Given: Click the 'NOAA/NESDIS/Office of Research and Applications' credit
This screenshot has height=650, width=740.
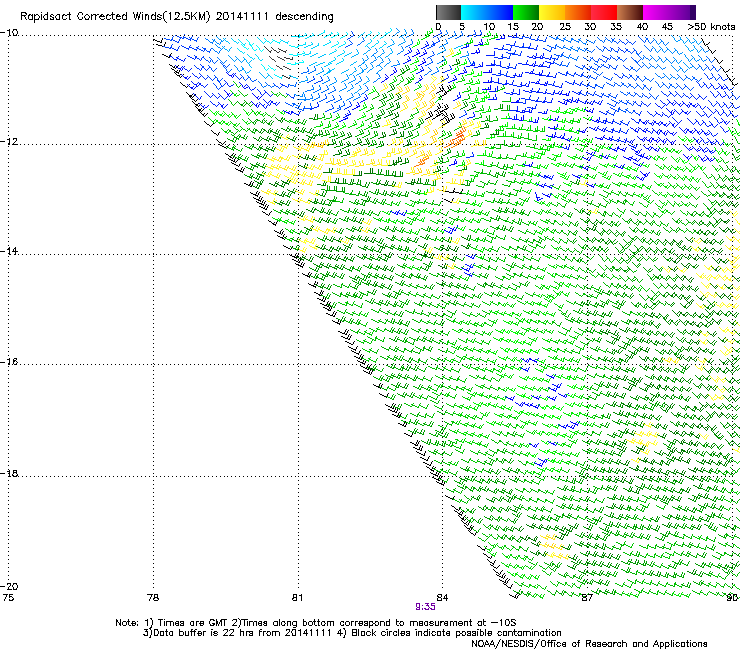Looking at the screenshot, I should (x=589, y=644).
